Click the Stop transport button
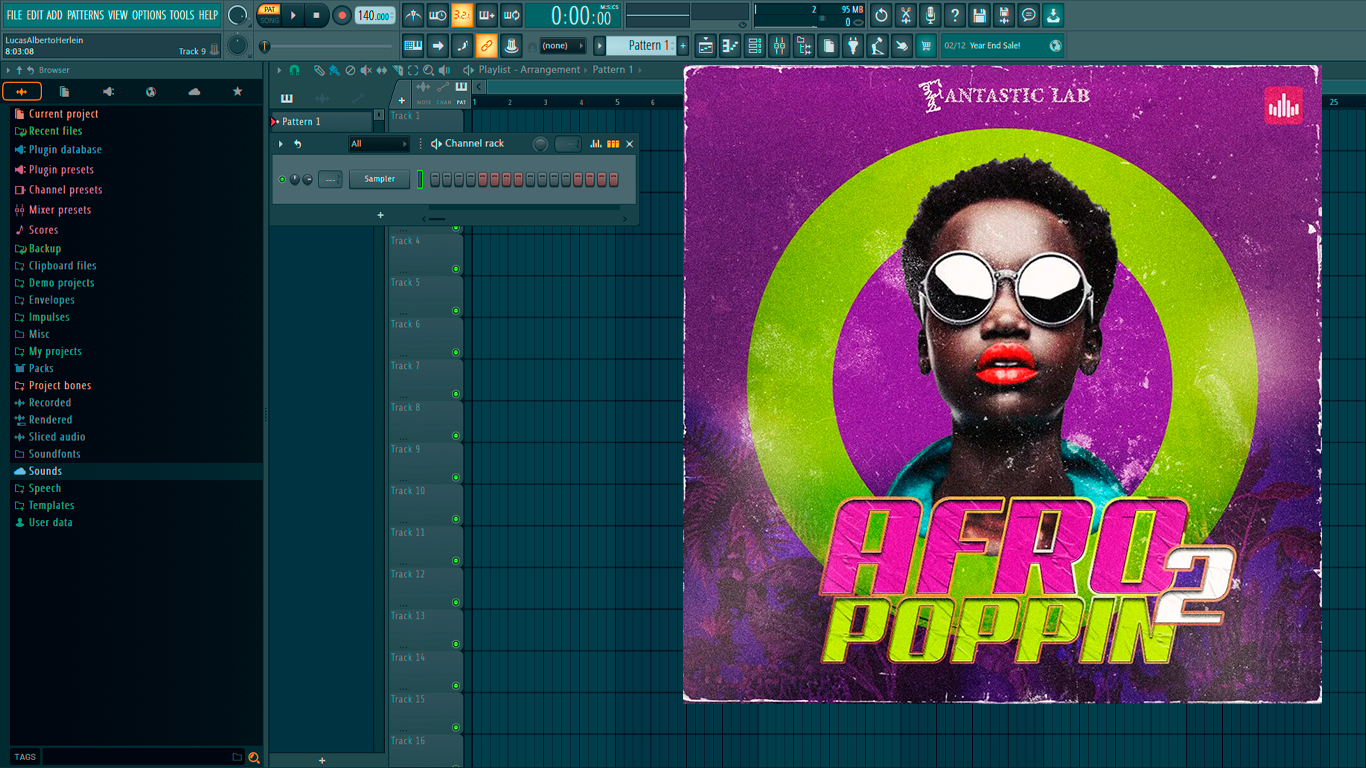Image resolution: width=1366 pixels, height=768 pixels. click(x=317, y=15)
